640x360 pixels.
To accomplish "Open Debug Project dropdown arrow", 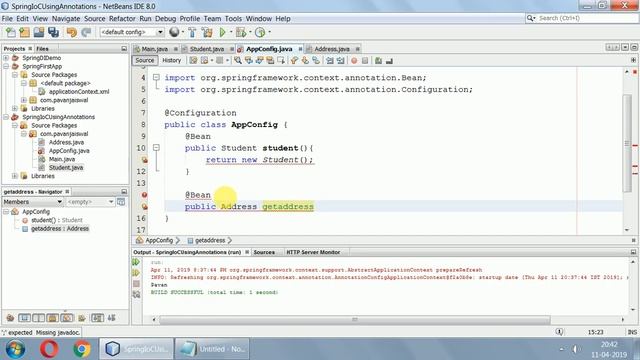I will (x=250, y=32).
